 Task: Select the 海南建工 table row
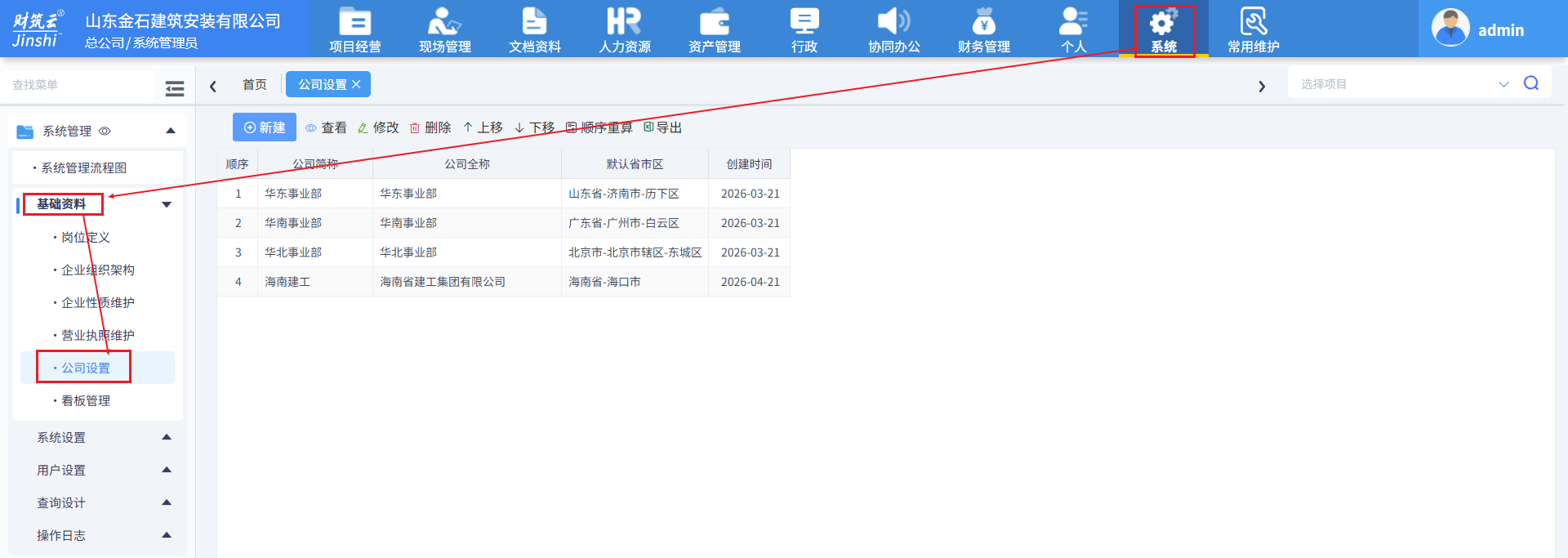[x=503, y=282]
